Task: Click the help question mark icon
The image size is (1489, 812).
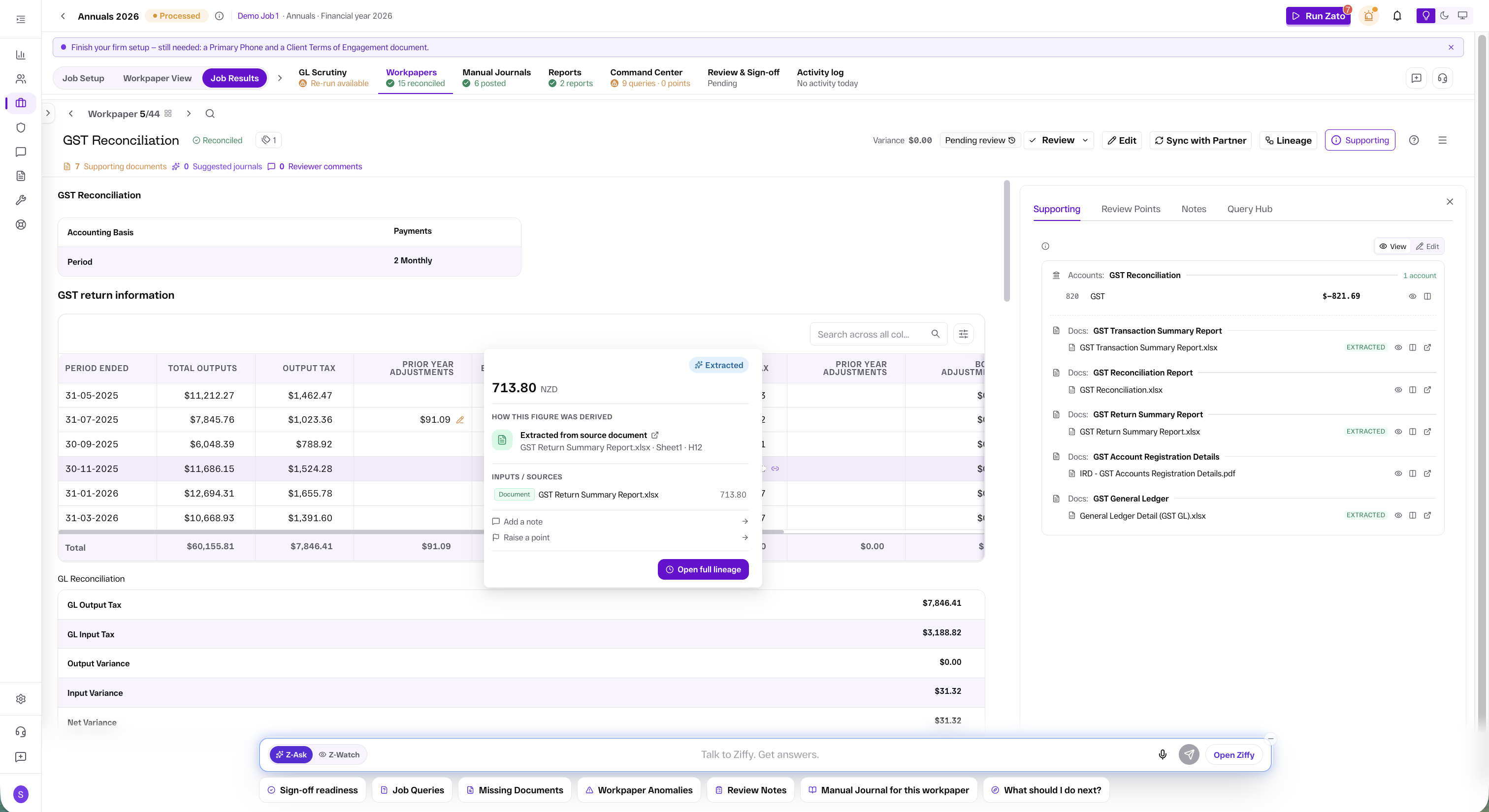Action: click(x=1414, y=140)
